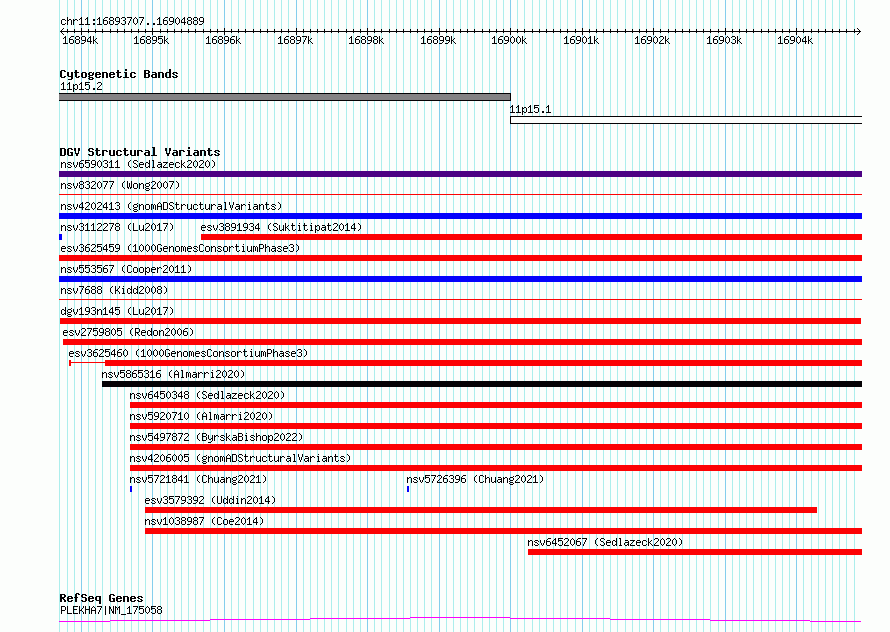
Task: Open dgv193n145 (Lu2017) label
Action: coord(117,311)
